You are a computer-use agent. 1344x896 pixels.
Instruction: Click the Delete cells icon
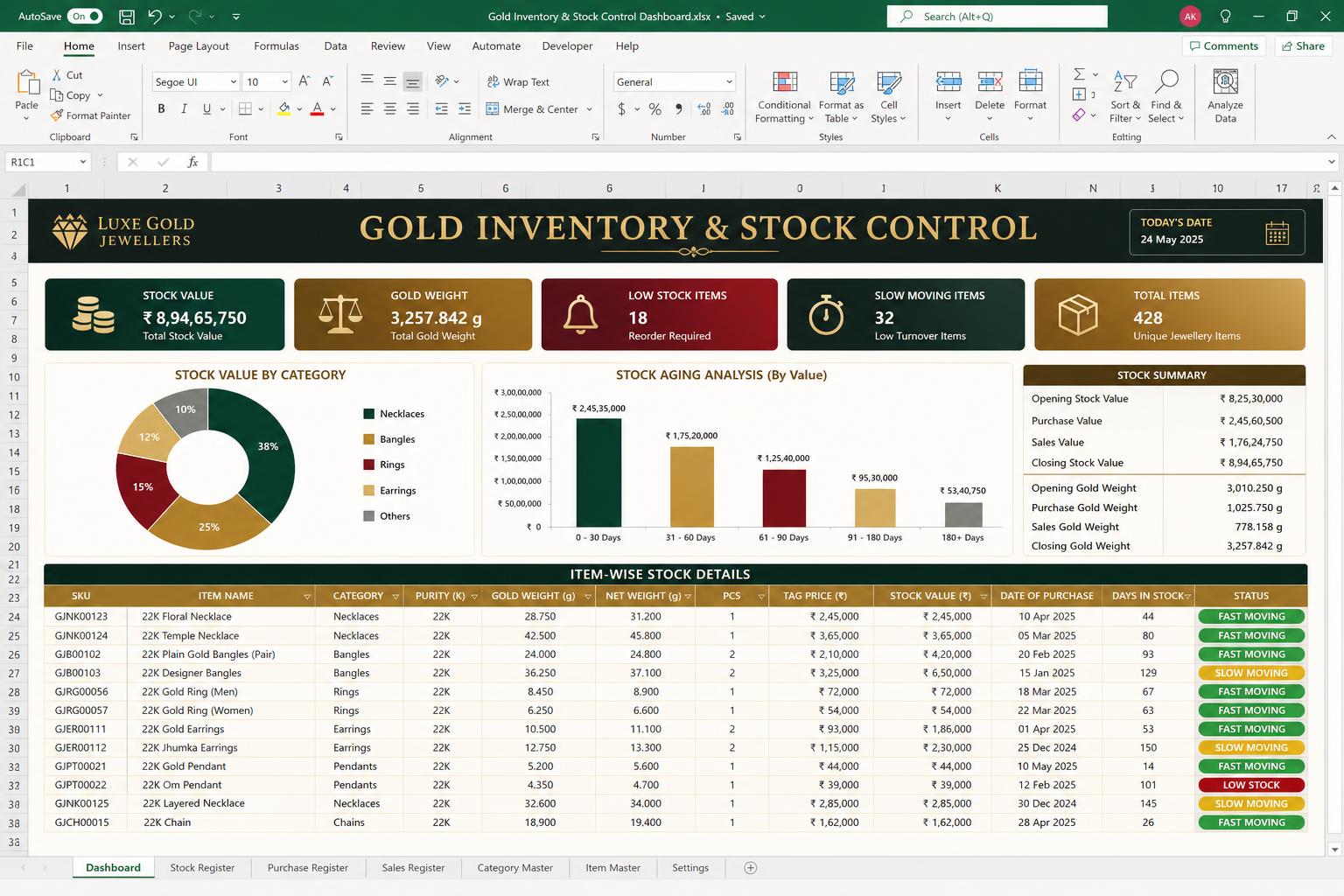click(x=990, y=82)
